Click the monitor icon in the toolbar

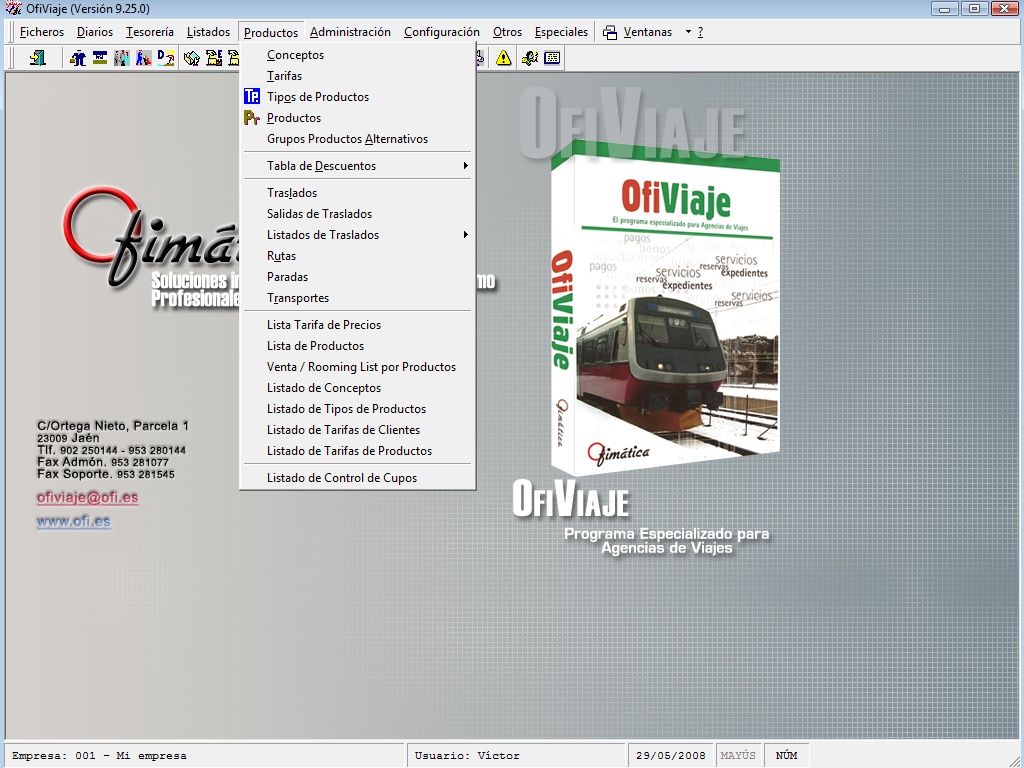point(100,58)
